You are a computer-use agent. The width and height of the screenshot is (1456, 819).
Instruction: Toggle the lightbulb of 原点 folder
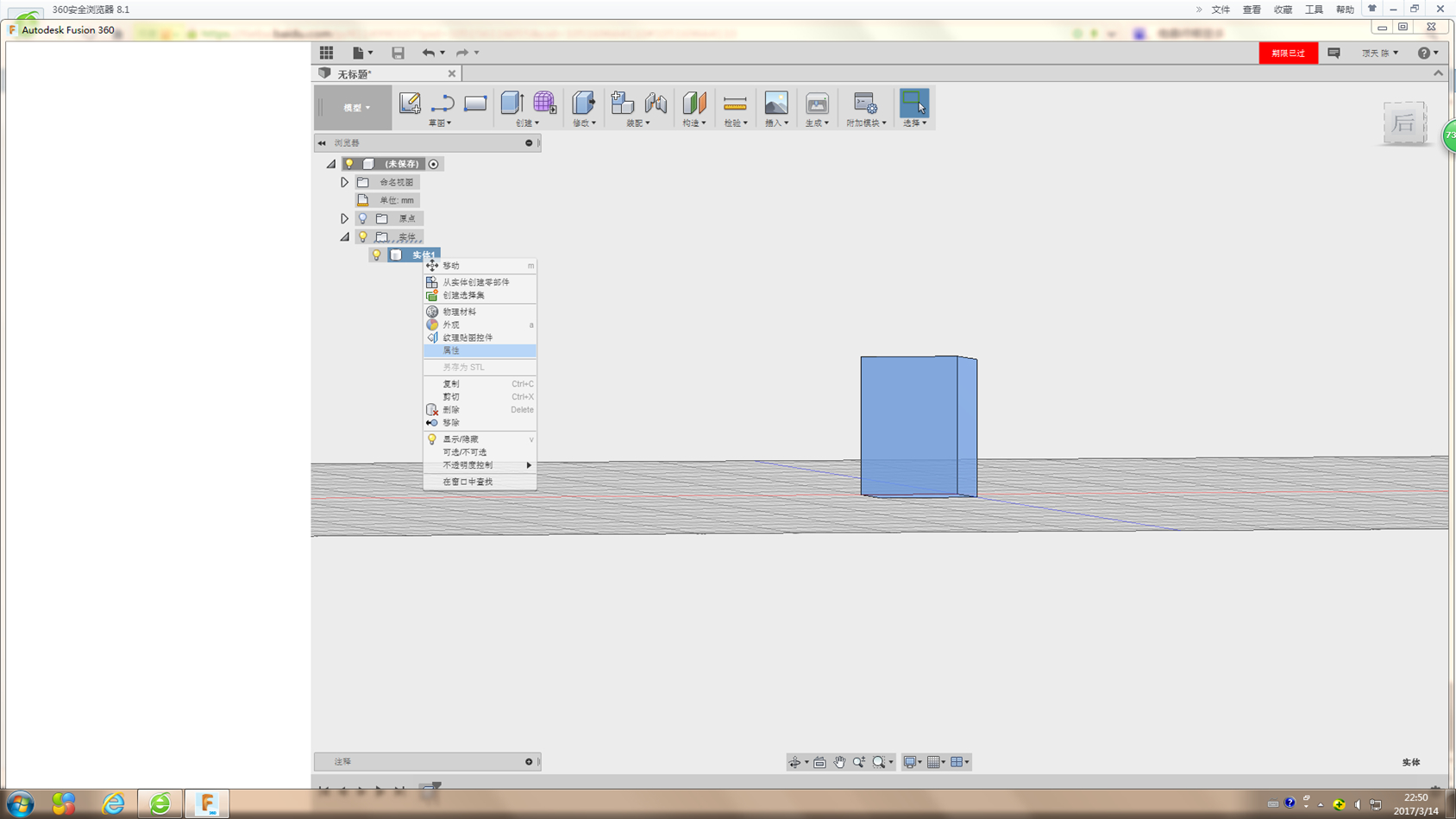[x=363, y=219]
